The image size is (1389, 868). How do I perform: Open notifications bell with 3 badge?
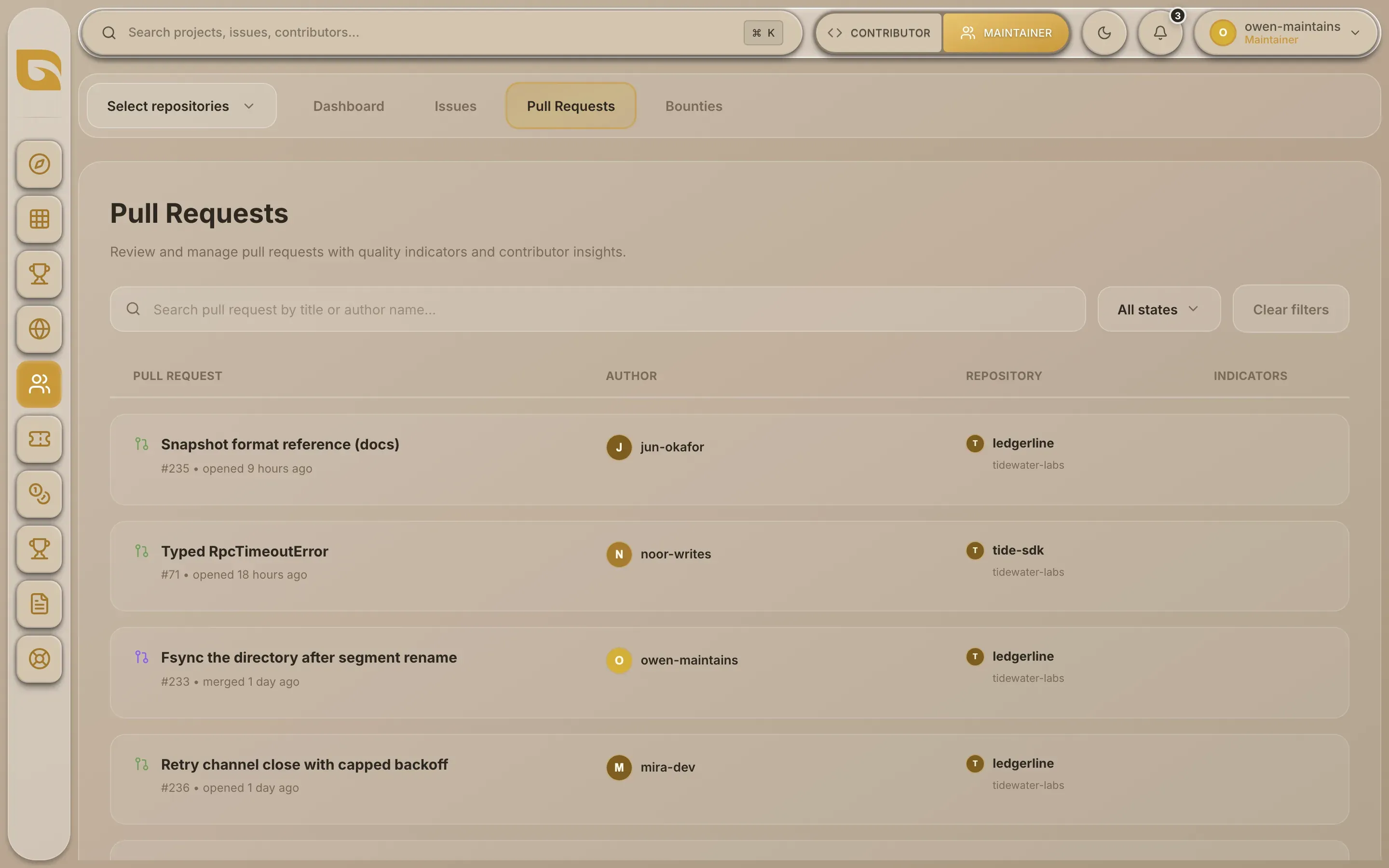[x=1160, y=33]
